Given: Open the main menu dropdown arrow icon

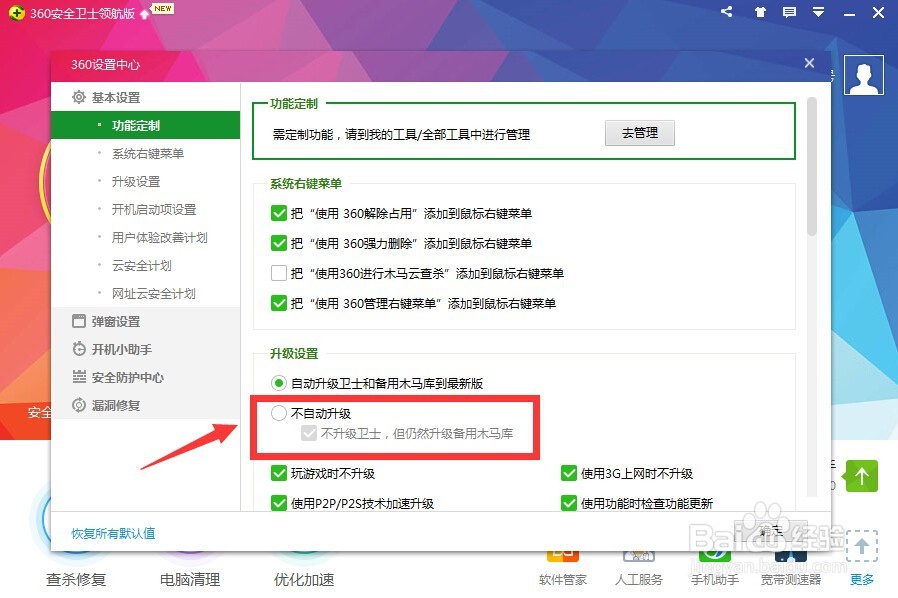Looking at the screenshot, I should click(x=818, y=11).
